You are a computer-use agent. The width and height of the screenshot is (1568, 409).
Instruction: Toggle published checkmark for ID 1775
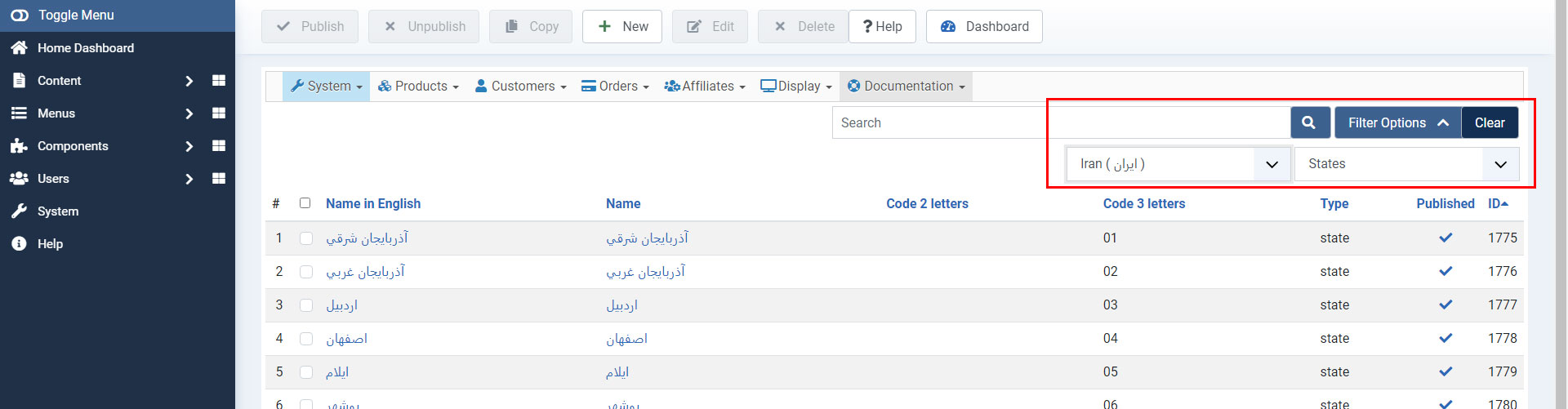point(1445,238)
